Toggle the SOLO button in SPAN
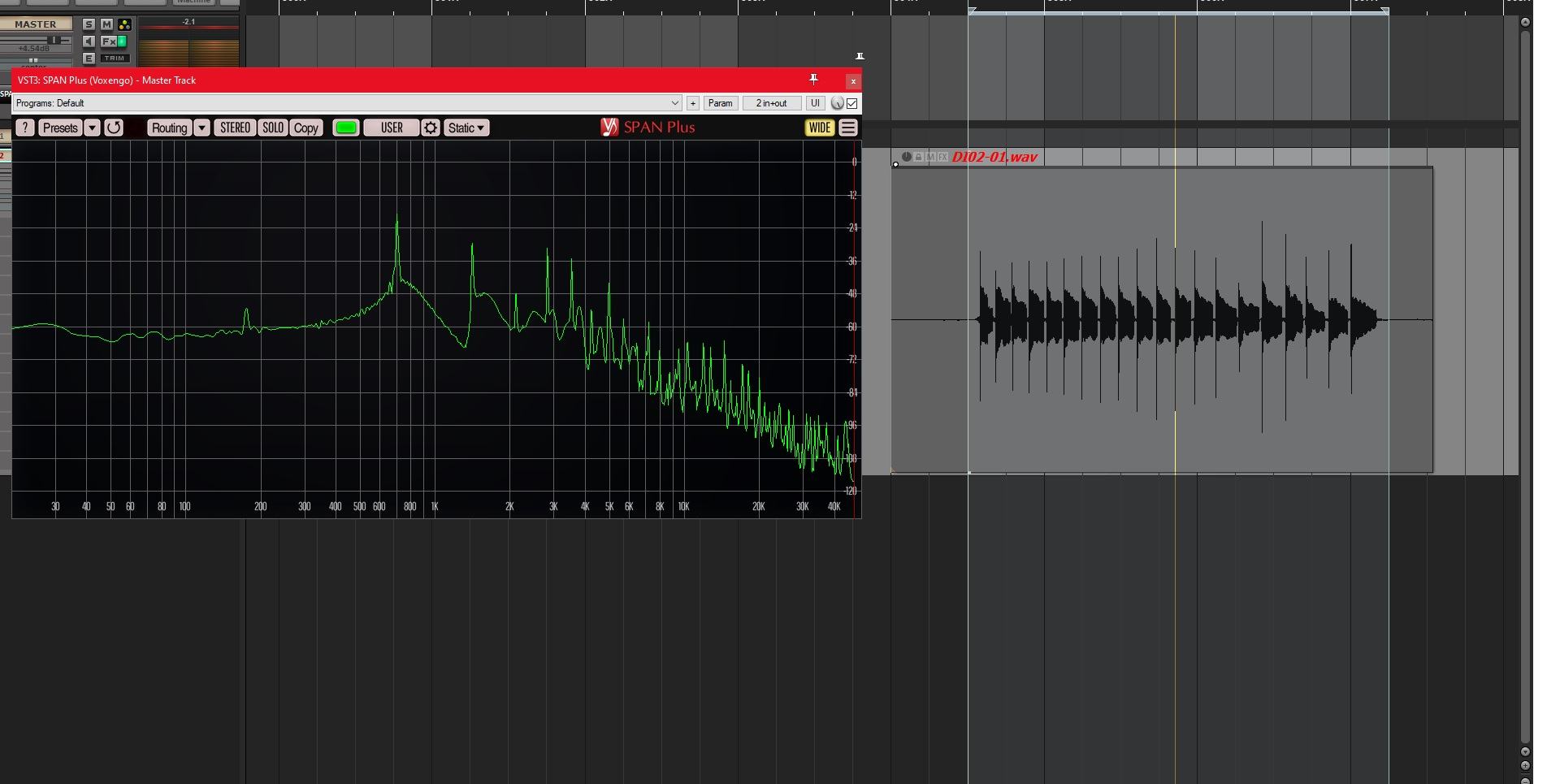 pos(273,128)
